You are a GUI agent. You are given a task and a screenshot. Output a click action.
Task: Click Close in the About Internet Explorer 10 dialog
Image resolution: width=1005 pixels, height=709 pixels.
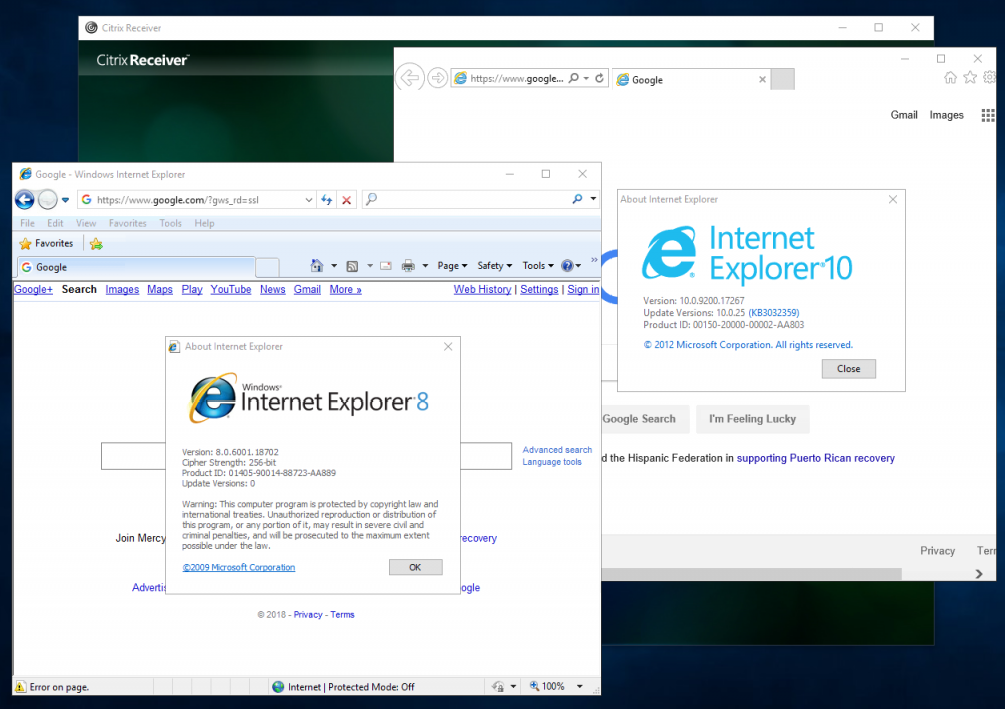[848, 368]
